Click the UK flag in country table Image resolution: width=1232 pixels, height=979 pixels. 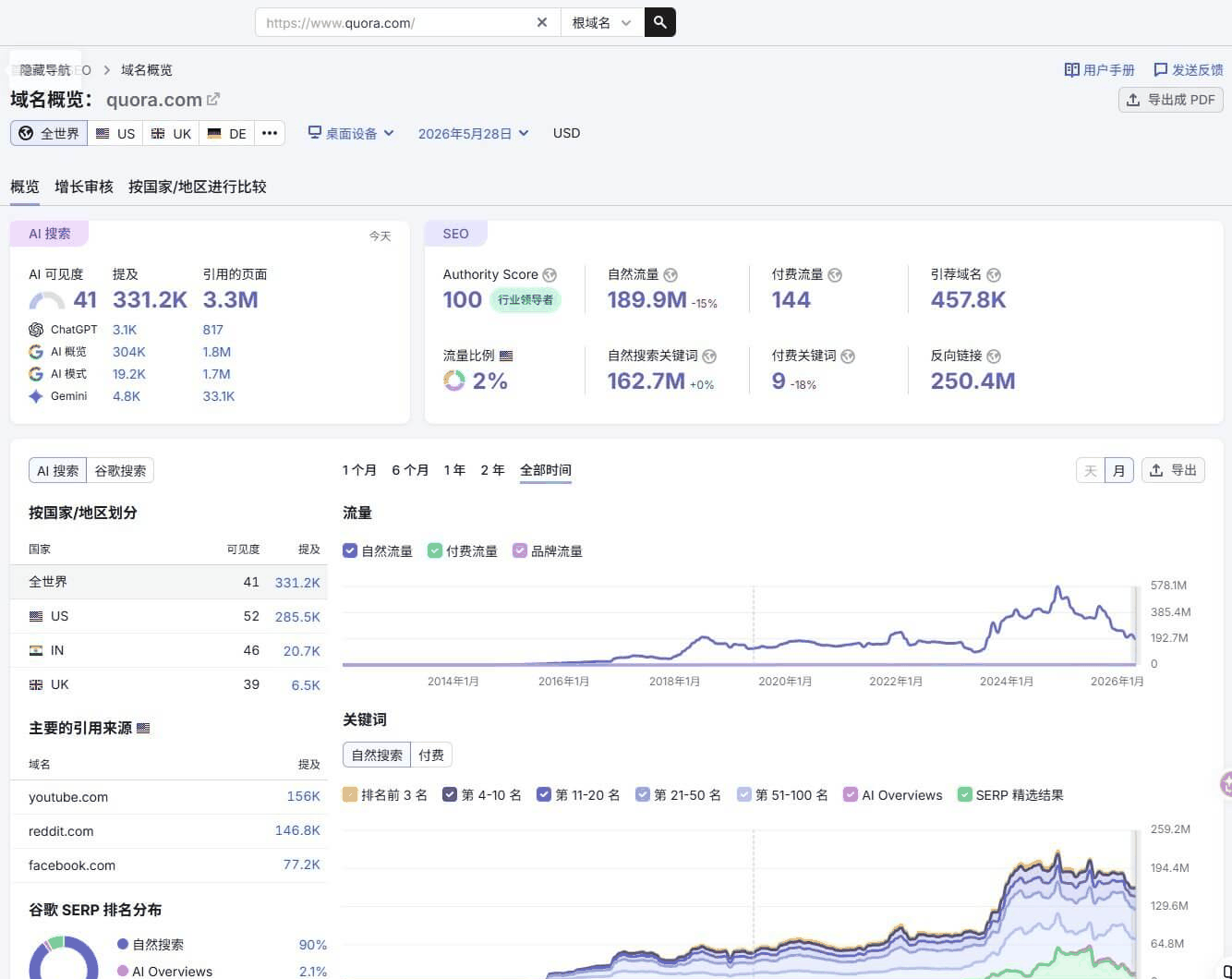pos(36,684)
